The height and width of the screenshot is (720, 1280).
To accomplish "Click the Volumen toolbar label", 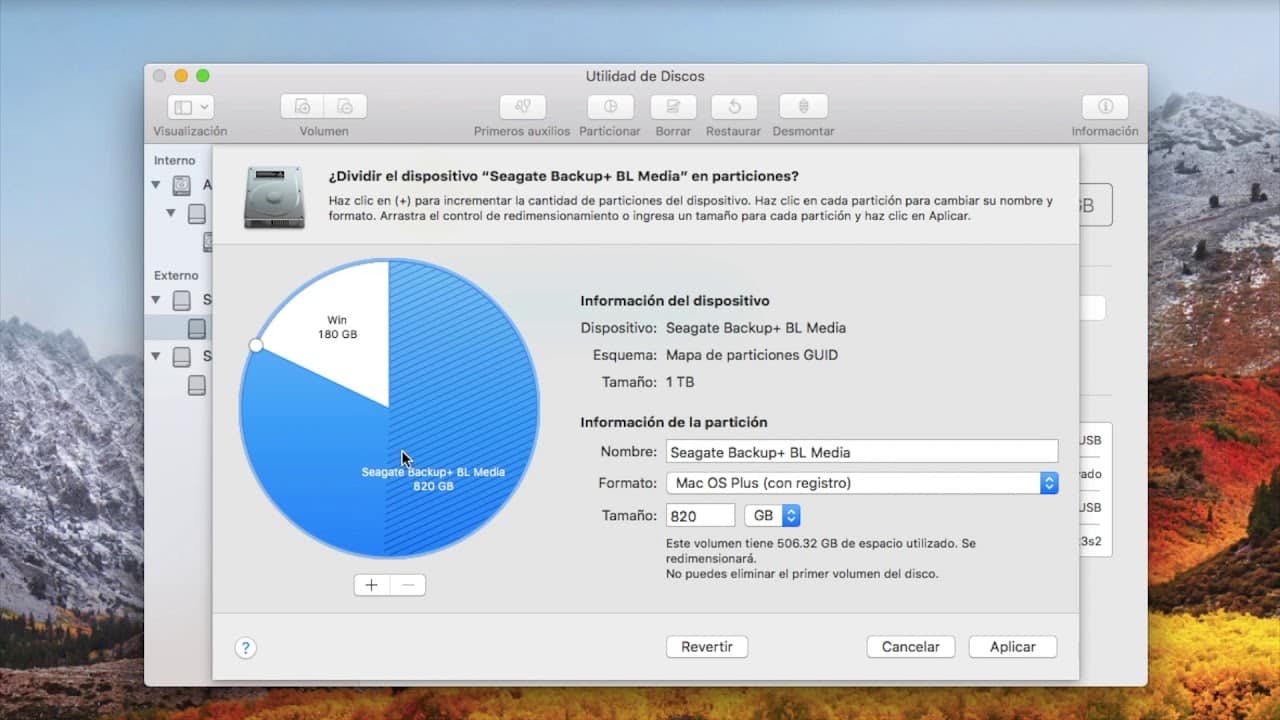I will point(324,131).
